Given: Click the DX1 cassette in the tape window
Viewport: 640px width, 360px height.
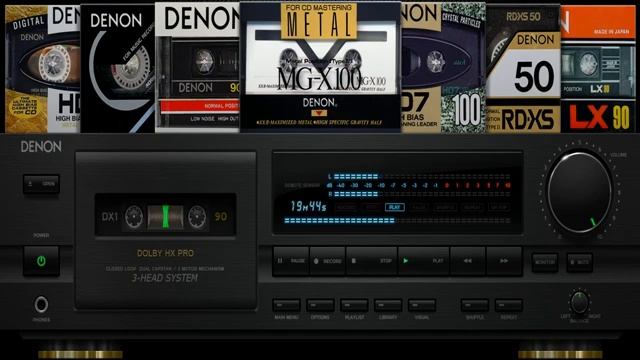Looking at the screenshot, I should click(x=165, y=216).
